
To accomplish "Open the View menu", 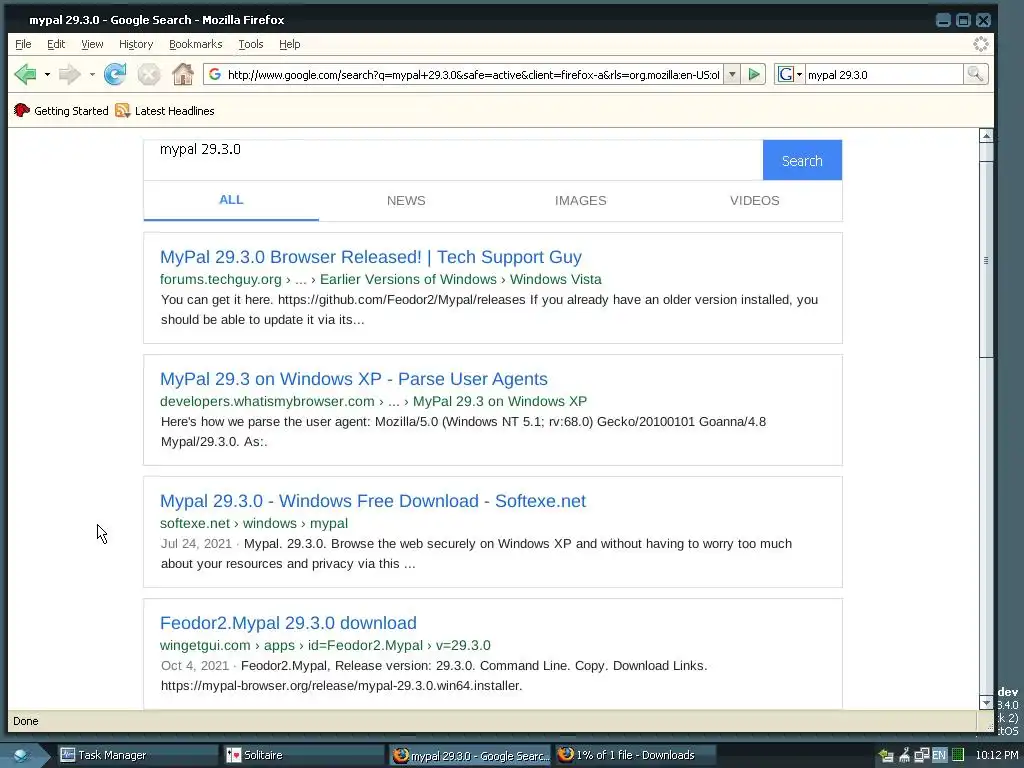I will (x=92, y=44).
